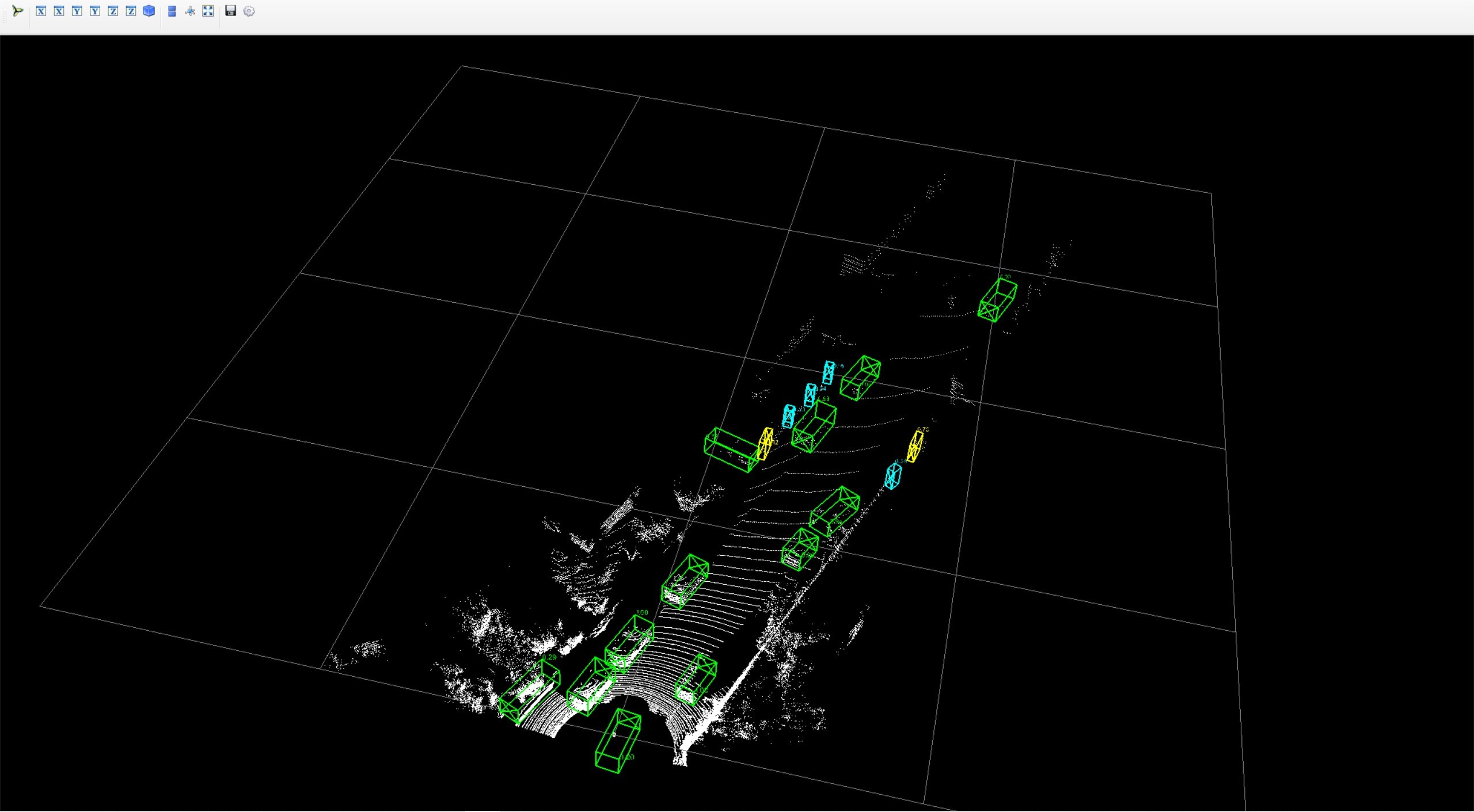Click the second Y axis view icon

pyautogui.click(x=95, y=11)
